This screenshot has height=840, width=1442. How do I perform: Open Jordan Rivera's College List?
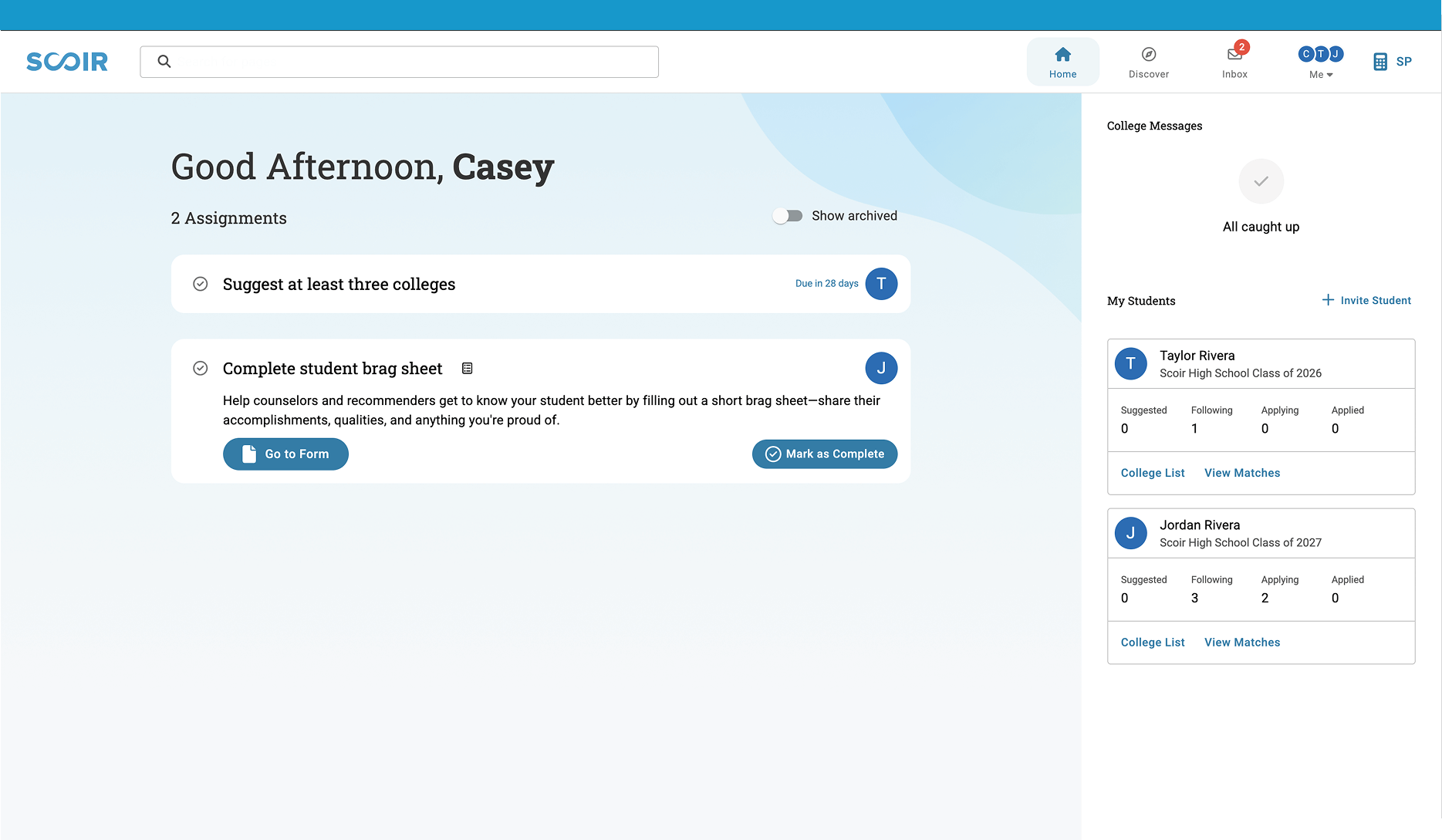click(1152, 643)
